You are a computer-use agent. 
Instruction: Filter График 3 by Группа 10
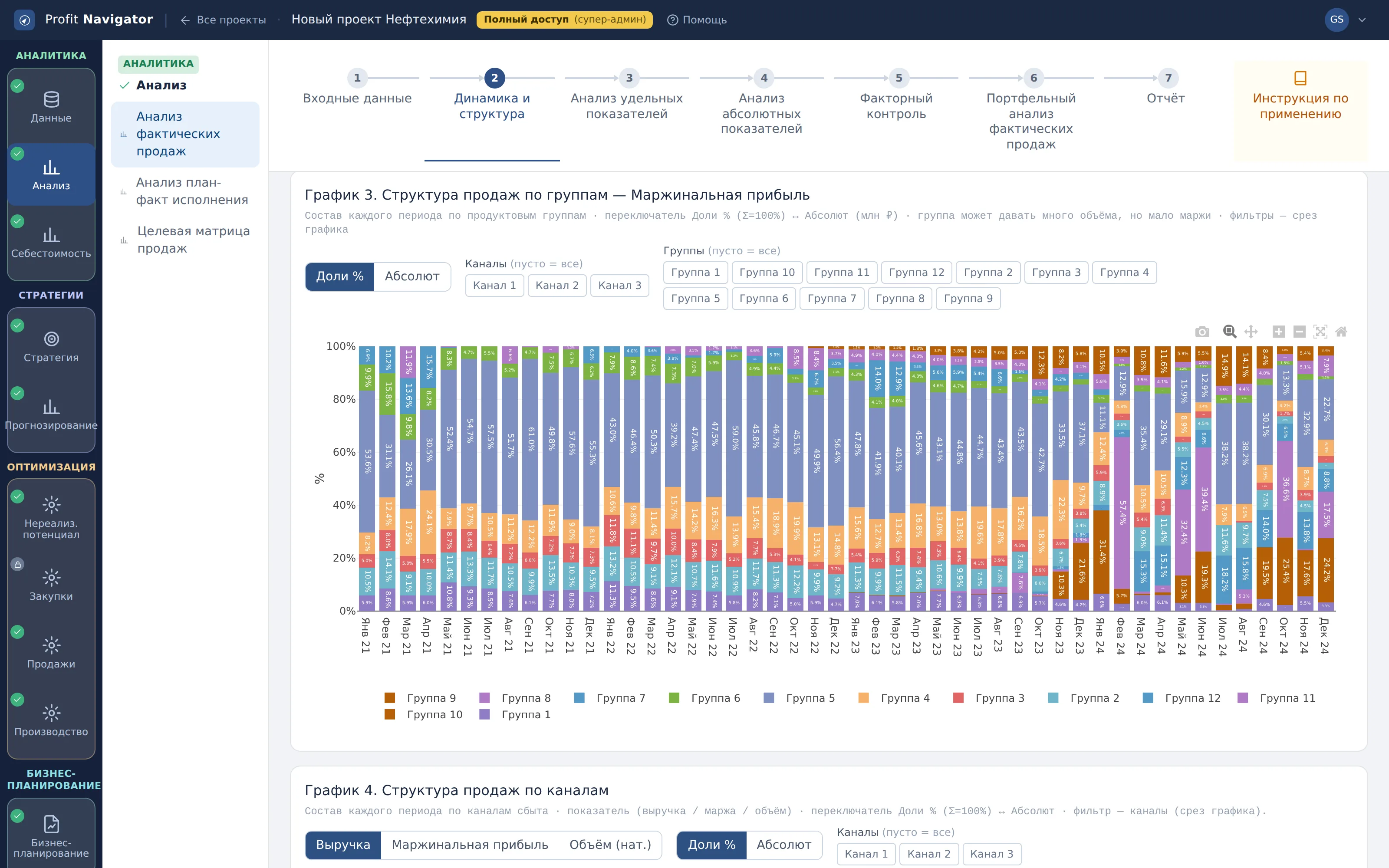pyautogui.click(x=767, y=273)
